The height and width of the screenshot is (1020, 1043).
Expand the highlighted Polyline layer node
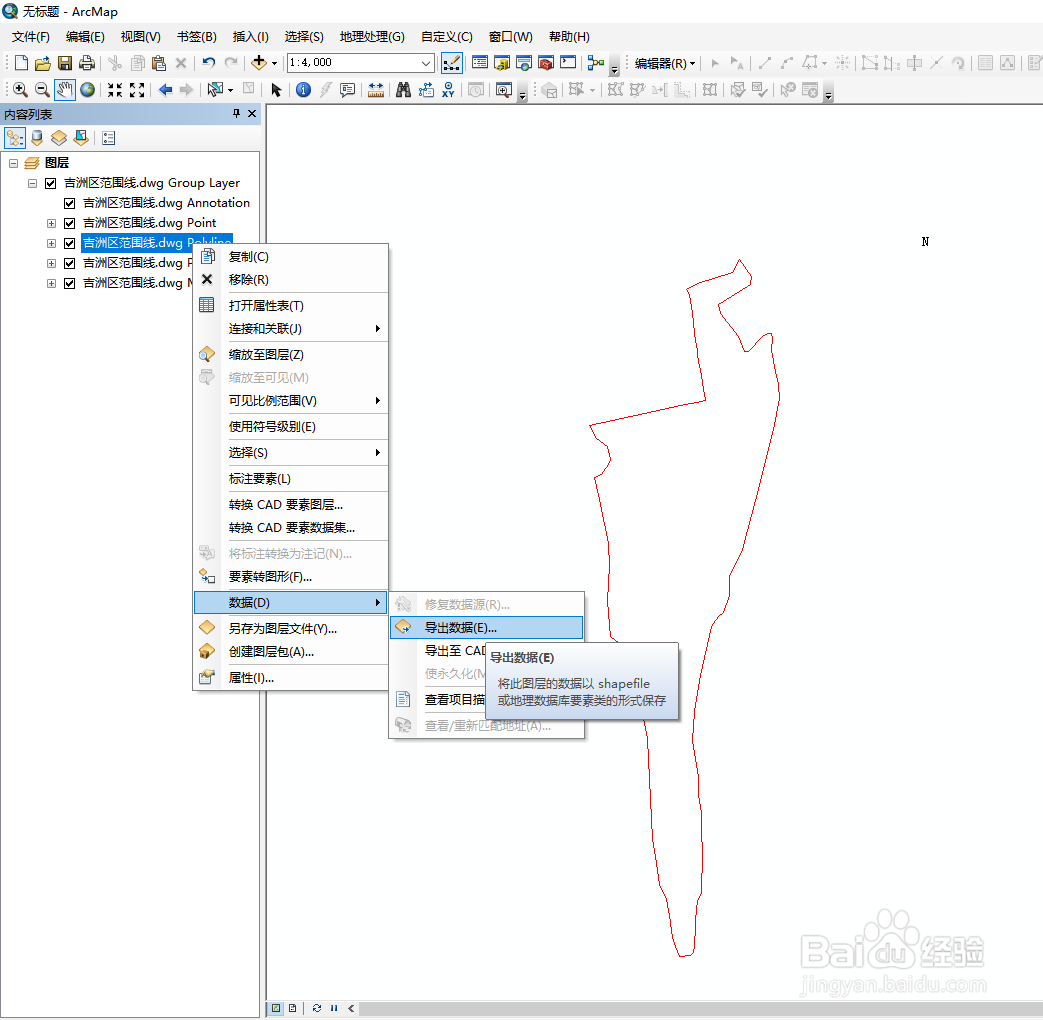[x=51, y=243]
